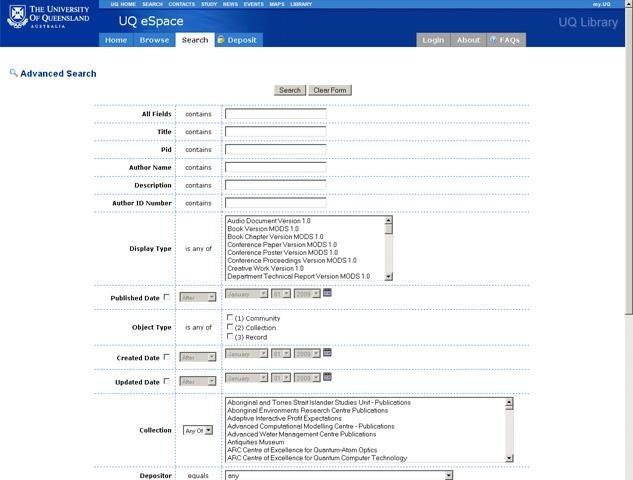
Task: Open Published Date day dropdown
Action: click(x=281, y=294)
